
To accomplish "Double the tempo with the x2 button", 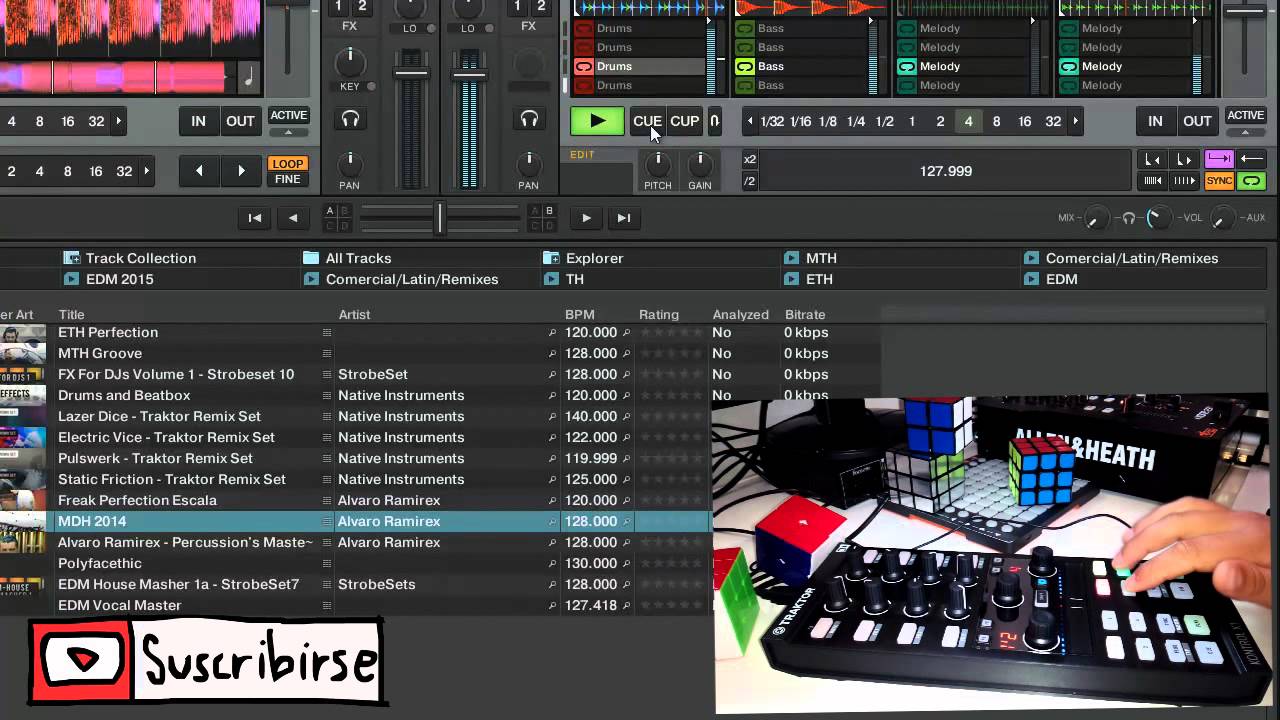I will (750, 159).
